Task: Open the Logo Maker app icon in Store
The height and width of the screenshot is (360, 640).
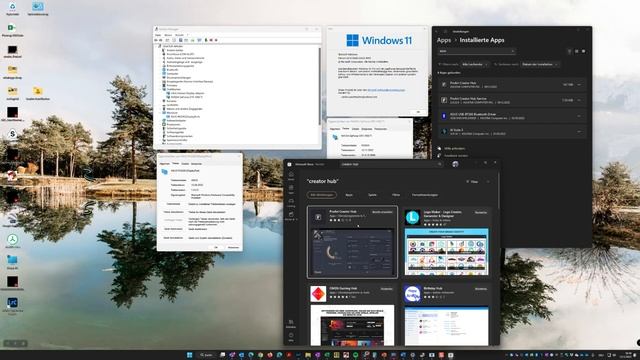Action: (412, 217)
